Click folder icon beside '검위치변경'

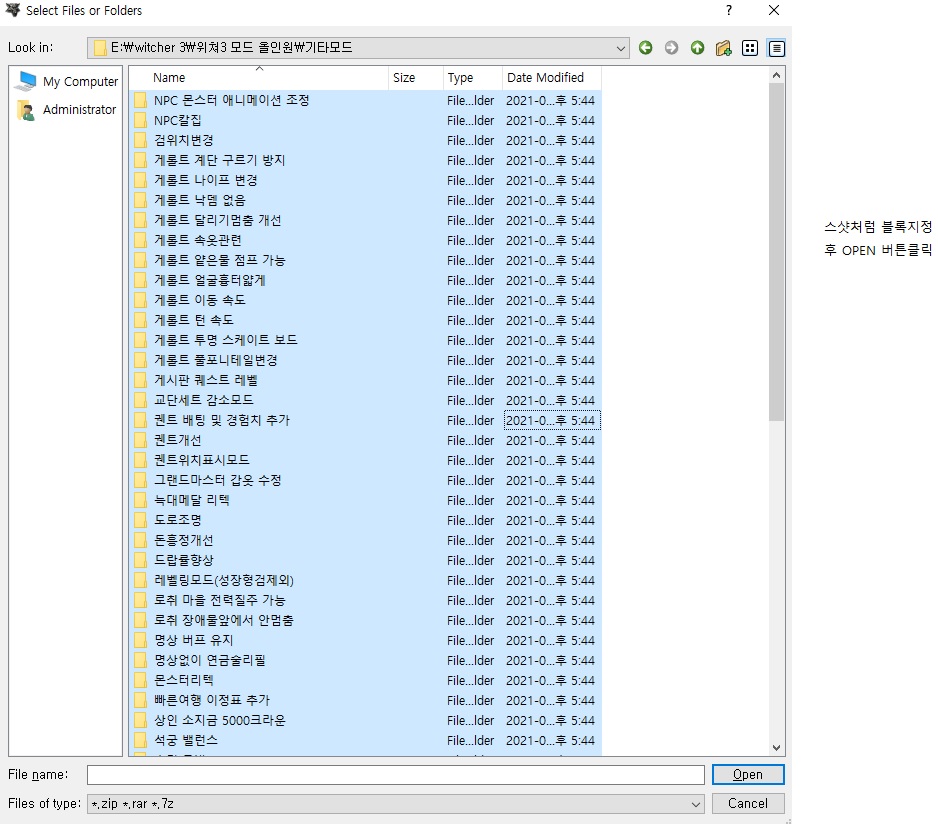point(141,141)
